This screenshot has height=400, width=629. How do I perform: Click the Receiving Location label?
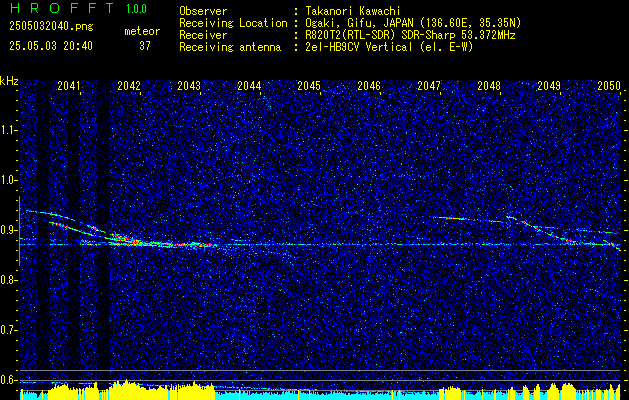pyautogui.click(x=233, y=23)
